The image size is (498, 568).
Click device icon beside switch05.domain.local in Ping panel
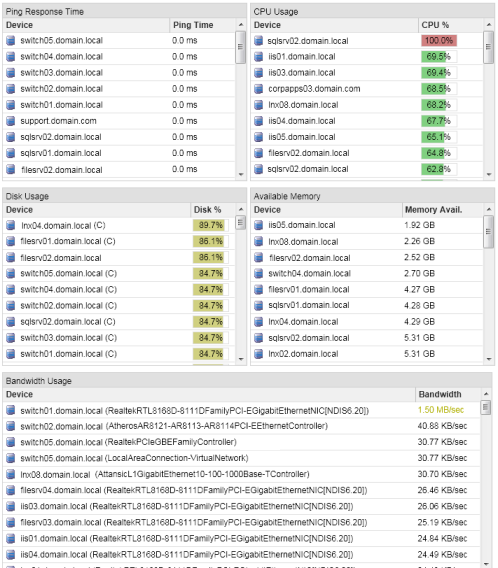click(x=11, y=41)
